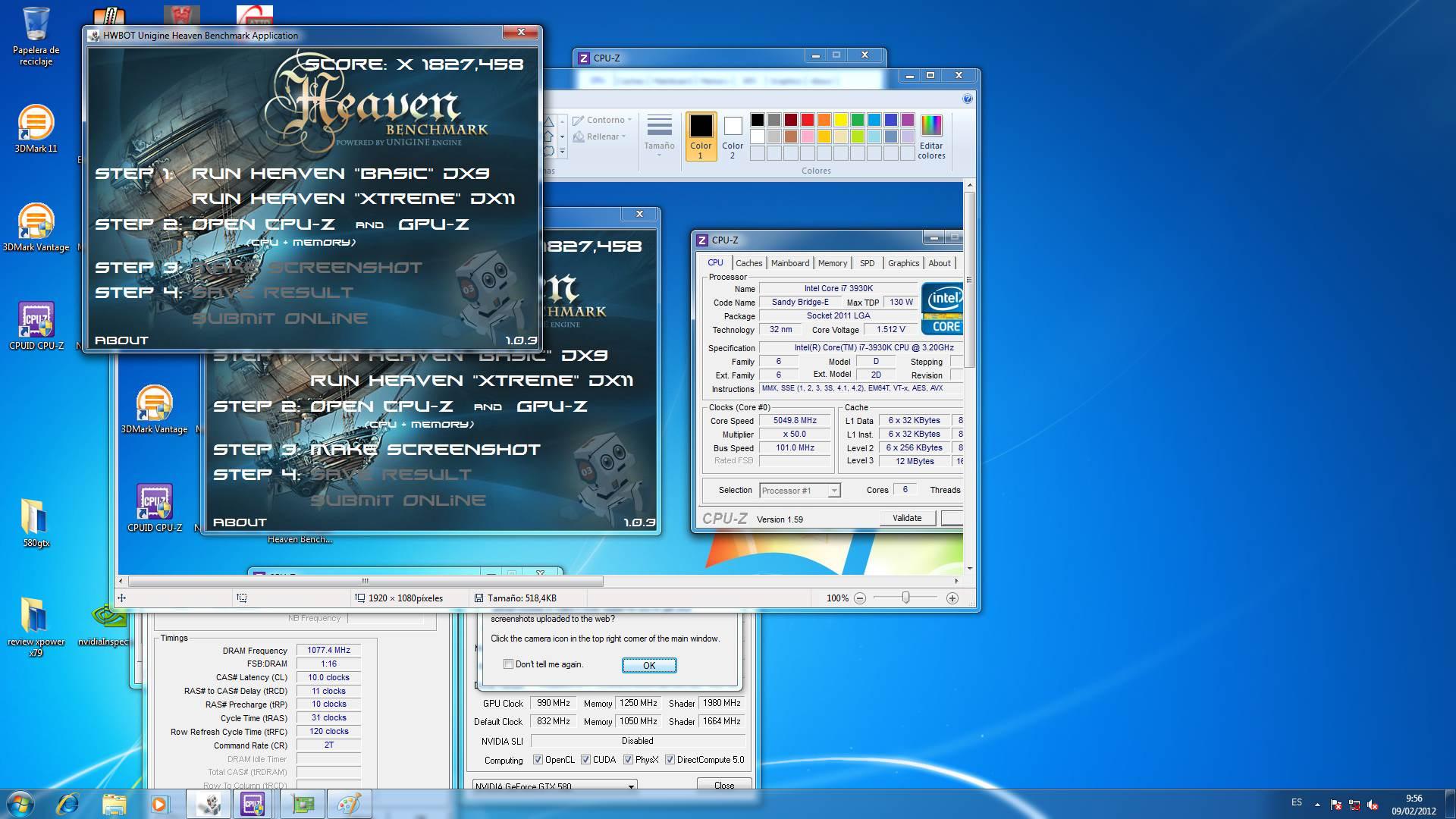Click the Paint zoom slider handle
The image size is (1456, 819).
[x=905, y=598]
